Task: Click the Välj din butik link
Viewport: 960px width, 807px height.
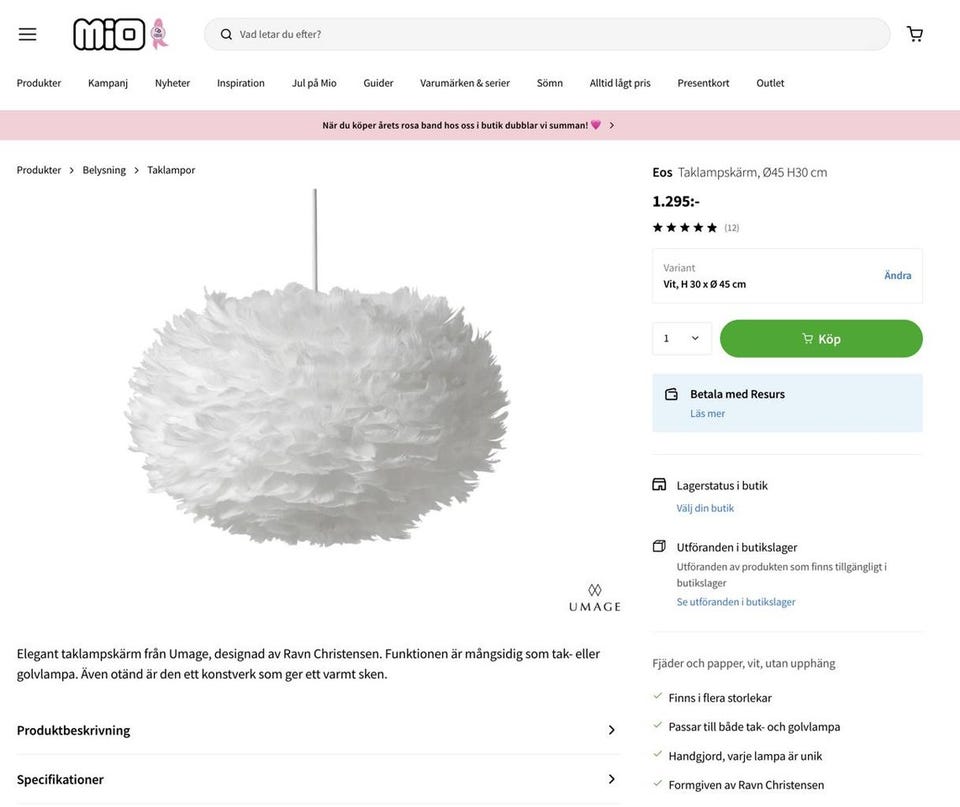Action: (703, 507)
